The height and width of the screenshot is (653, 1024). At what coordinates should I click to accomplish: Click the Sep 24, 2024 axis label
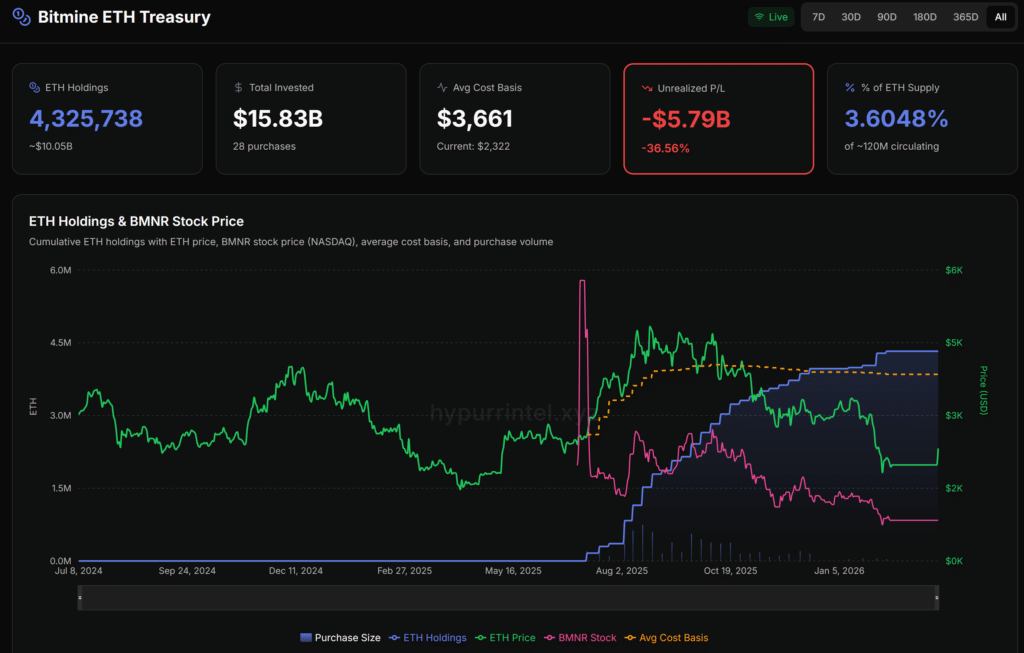187,571
